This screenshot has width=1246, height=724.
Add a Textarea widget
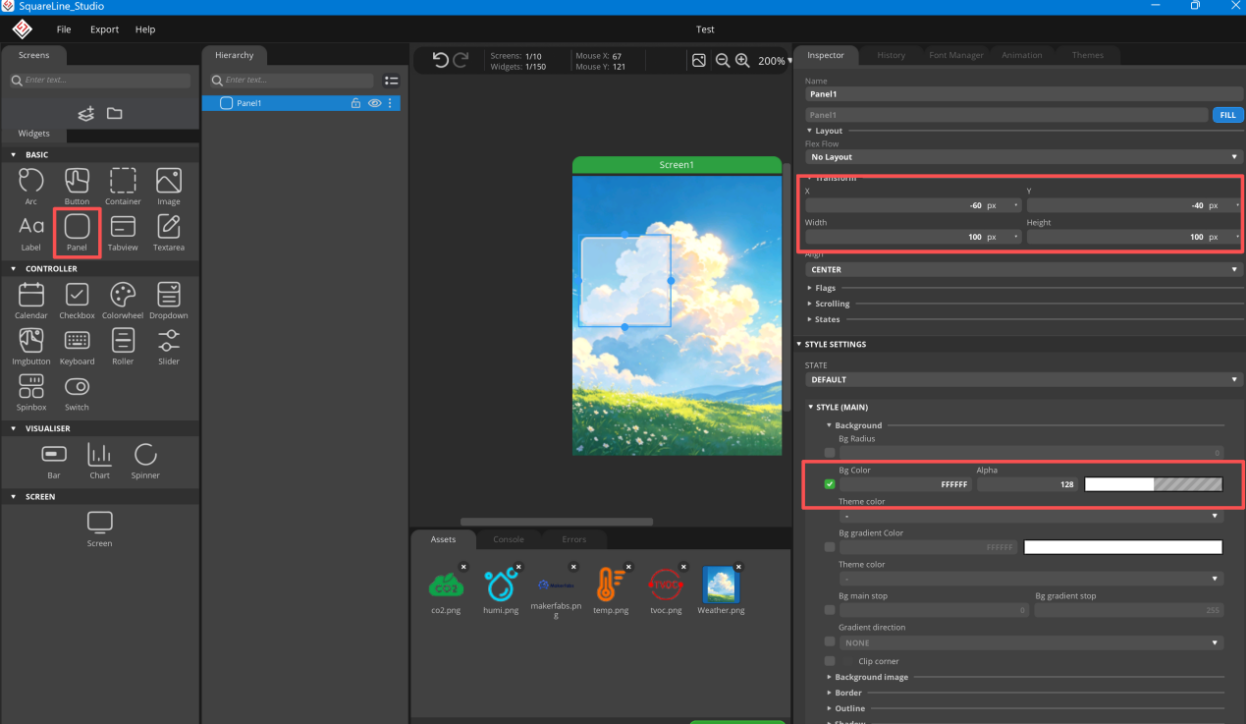[169, 232]
